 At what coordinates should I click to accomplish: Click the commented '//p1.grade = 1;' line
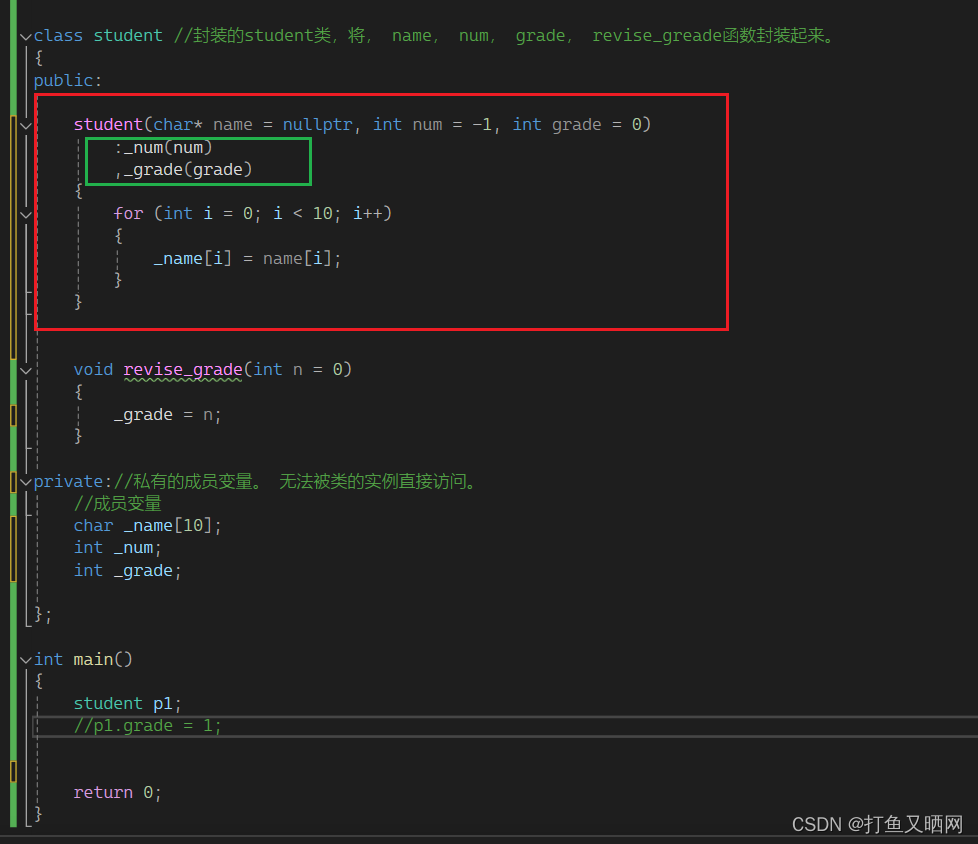[x=147, y=726]
